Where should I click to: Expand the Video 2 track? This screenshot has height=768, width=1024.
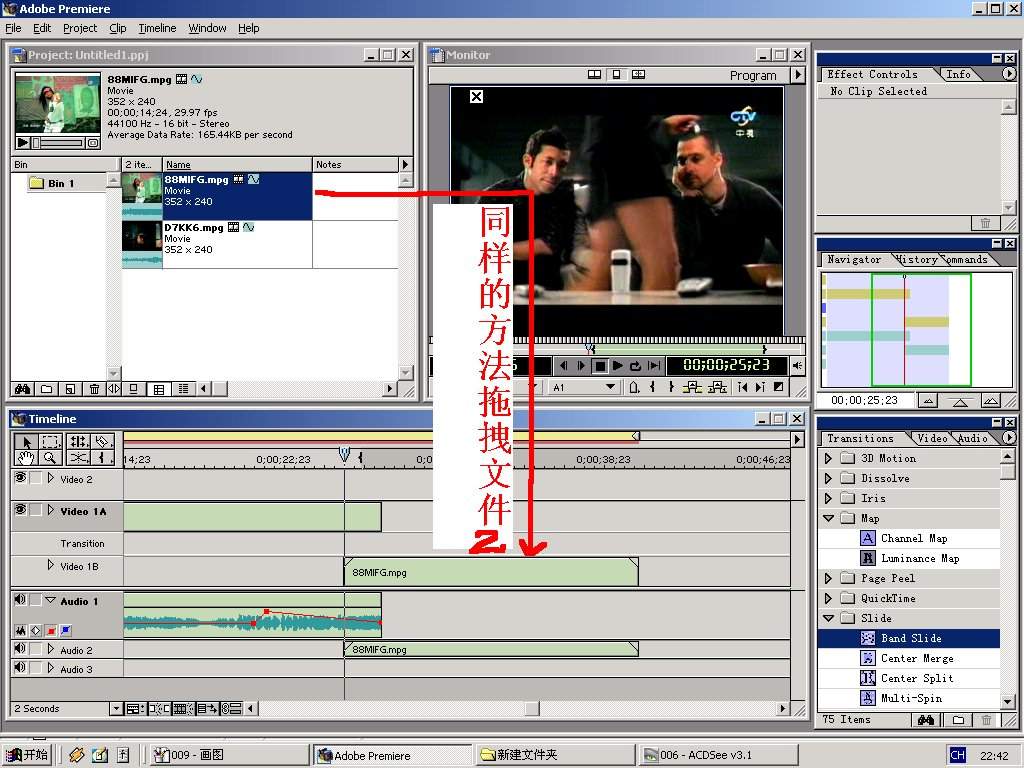pyautogui.click(x=51, y=478)
